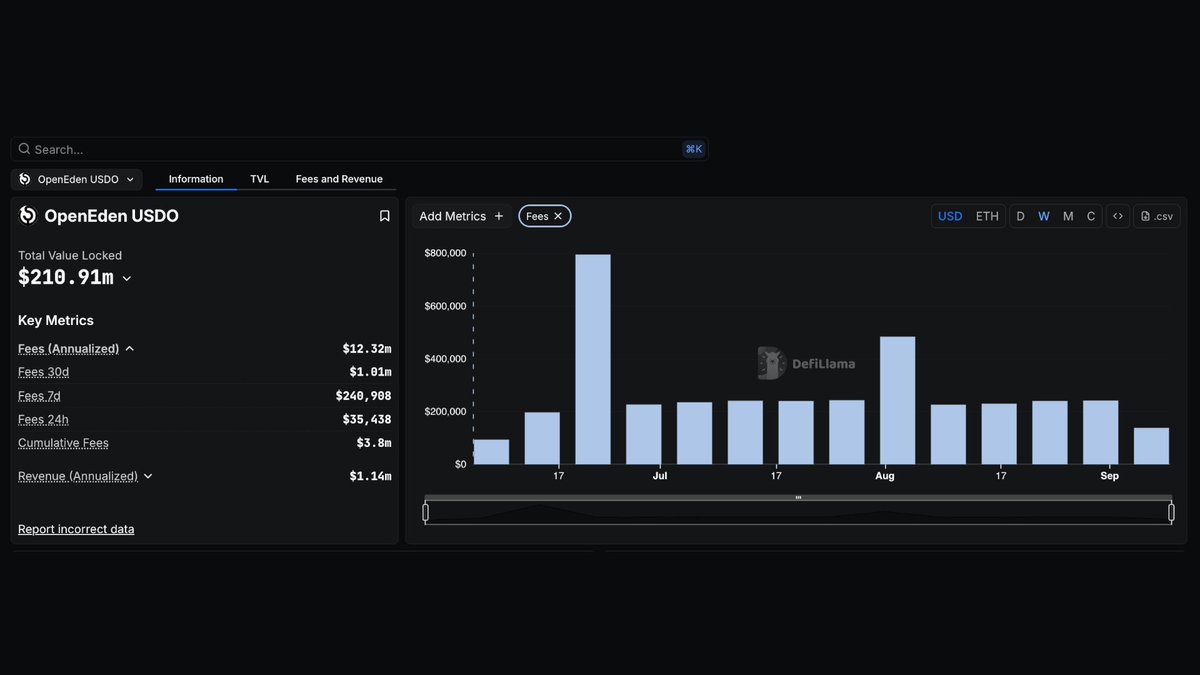This screenshot has height=675, width=1200.
Task: Click the ⌘K shortcut badge
Action: coord(693,149)
